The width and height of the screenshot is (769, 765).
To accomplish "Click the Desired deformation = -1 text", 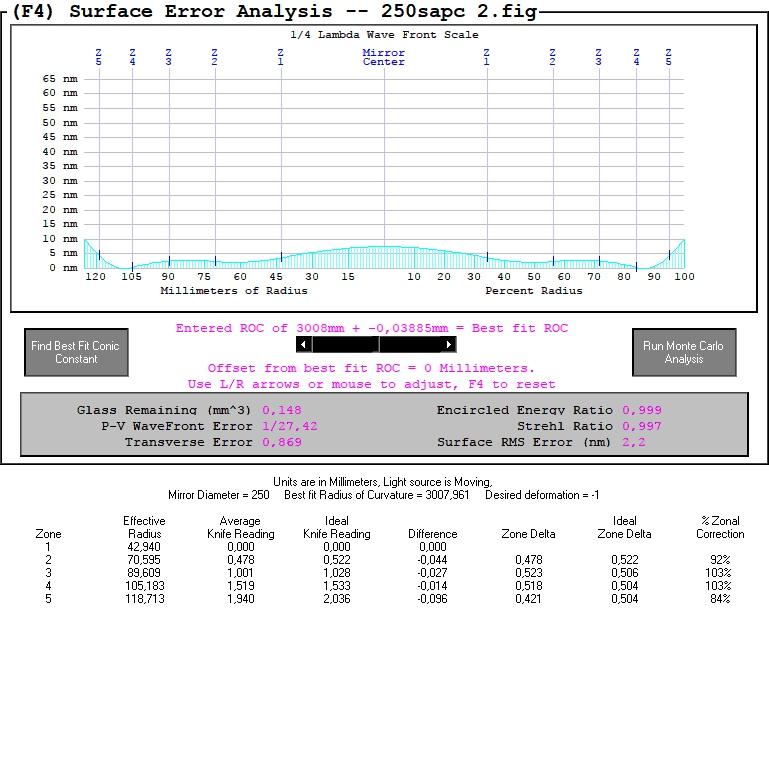I will (x=542, y=495).
